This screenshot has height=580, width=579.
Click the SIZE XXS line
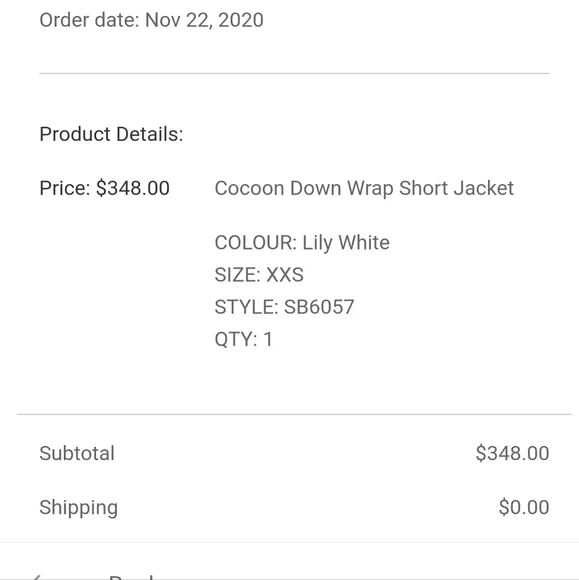click(x=259, y=275)
